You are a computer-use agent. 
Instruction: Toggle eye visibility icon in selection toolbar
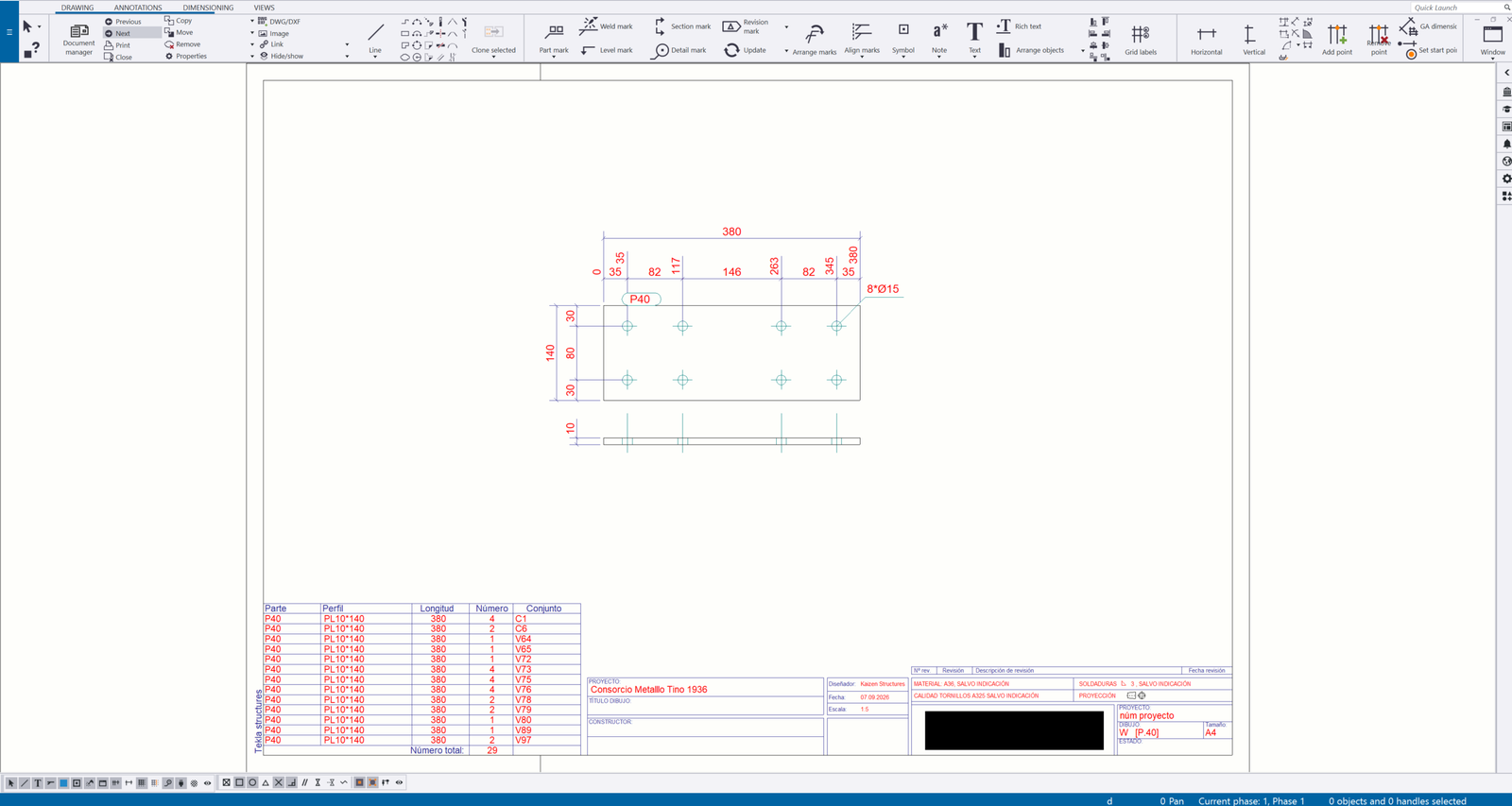[x=207, y=782]
